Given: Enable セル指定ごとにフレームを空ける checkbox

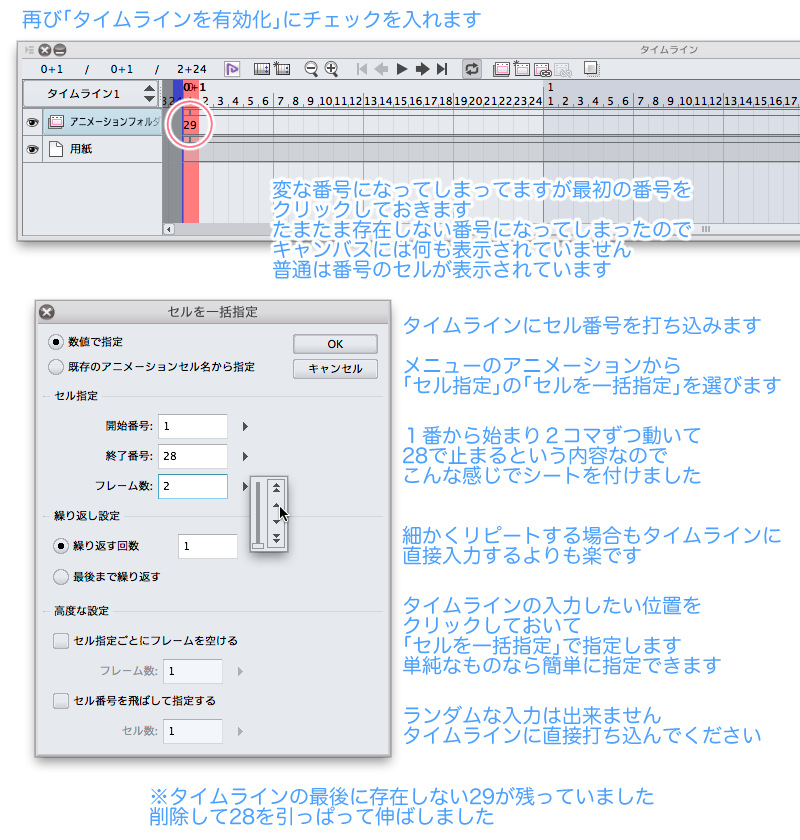Looking at the screenshot, I should [61, 641].
